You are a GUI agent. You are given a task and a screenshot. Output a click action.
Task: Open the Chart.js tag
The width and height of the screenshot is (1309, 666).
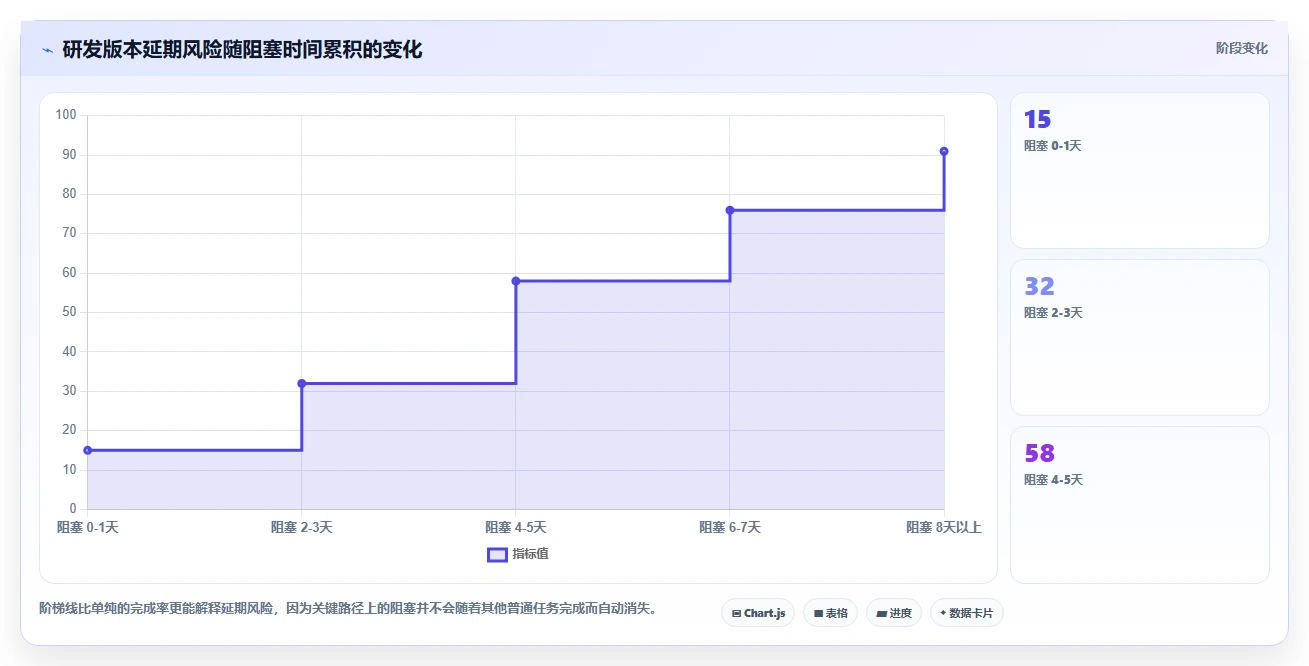pyautogui.click(x=758, y=613)
